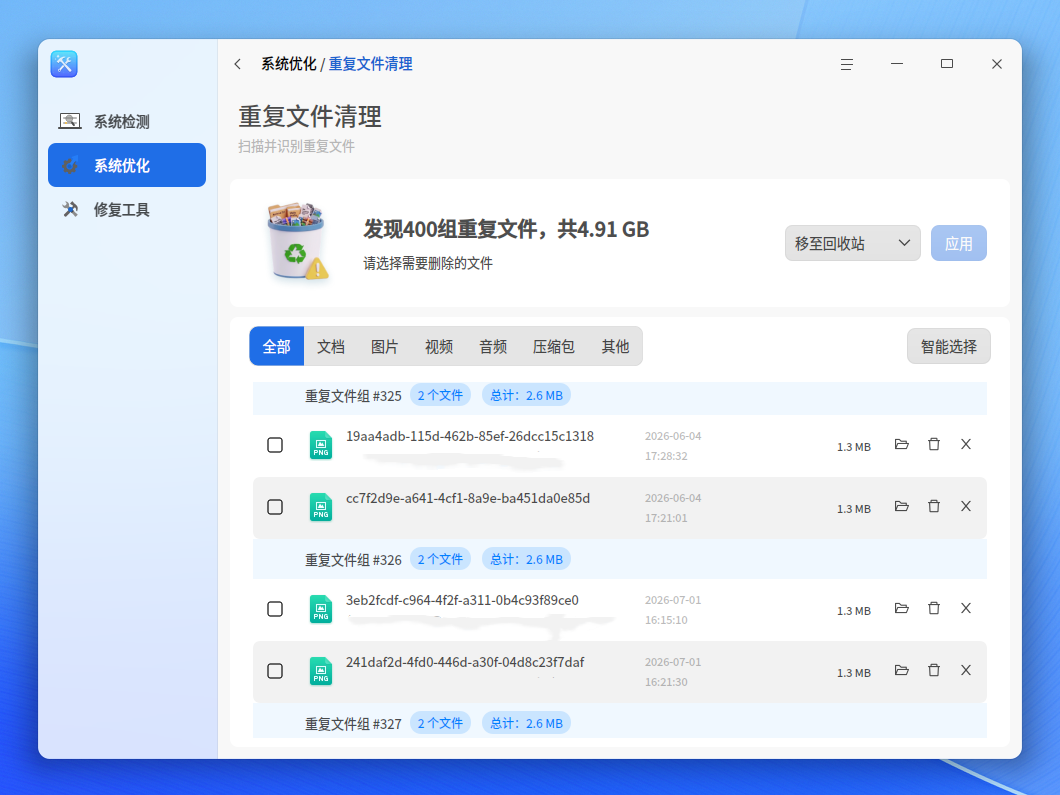The width and height of the screenshot is (1060, 795).
Task: Click file name cc7f2d9e-a641-4cf1-8a9e-ba451da0e85d
Action: [468, 499]
